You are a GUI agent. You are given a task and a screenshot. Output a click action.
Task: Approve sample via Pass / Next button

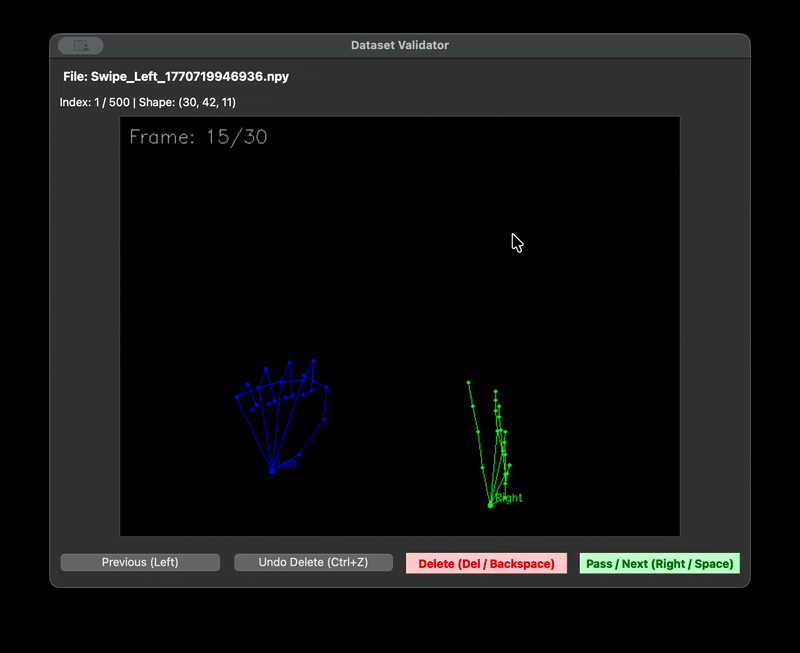coord(659,563)
